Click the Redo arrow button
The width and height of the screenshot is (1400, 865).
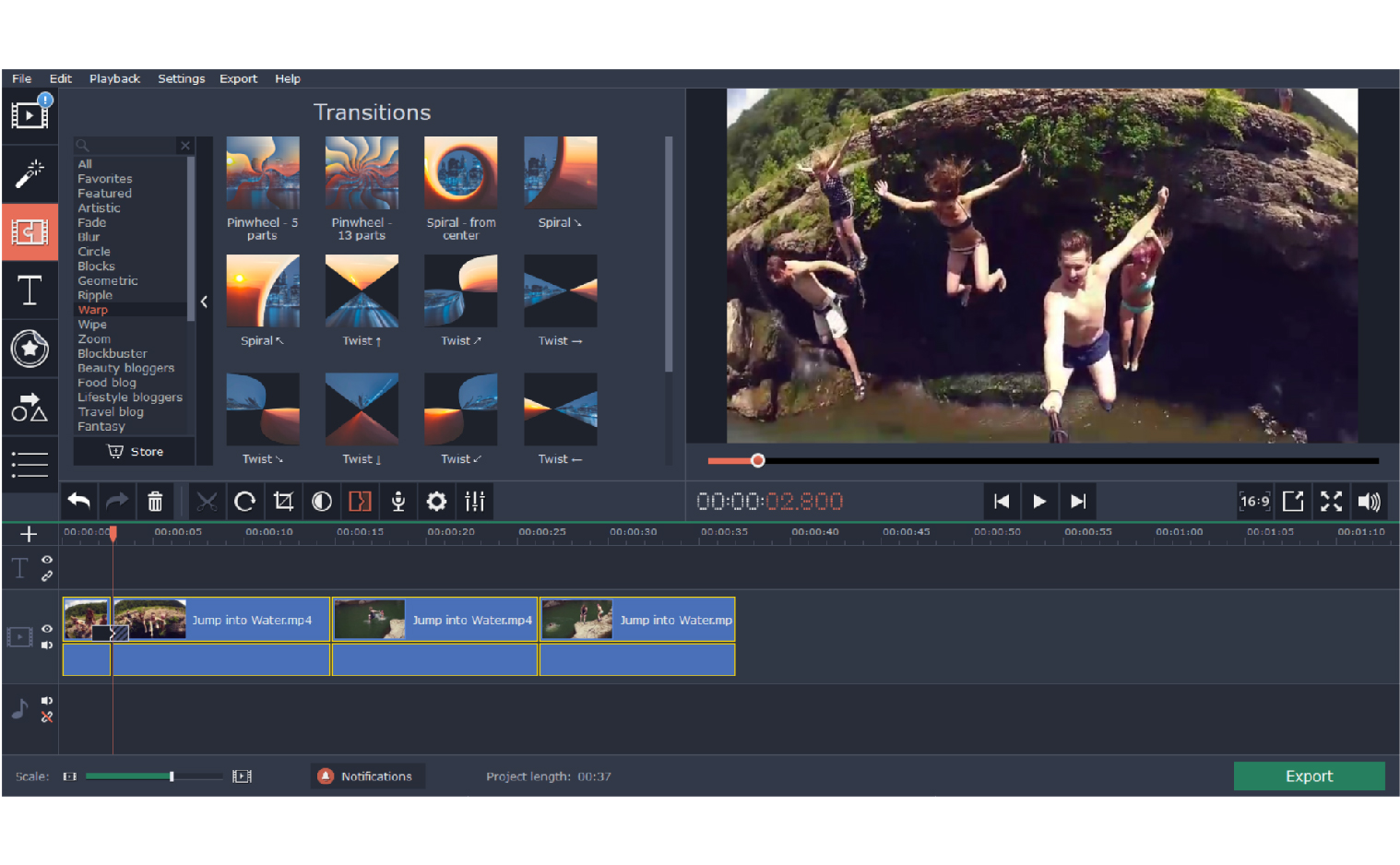pyautogui.click(x=117, y=501)
